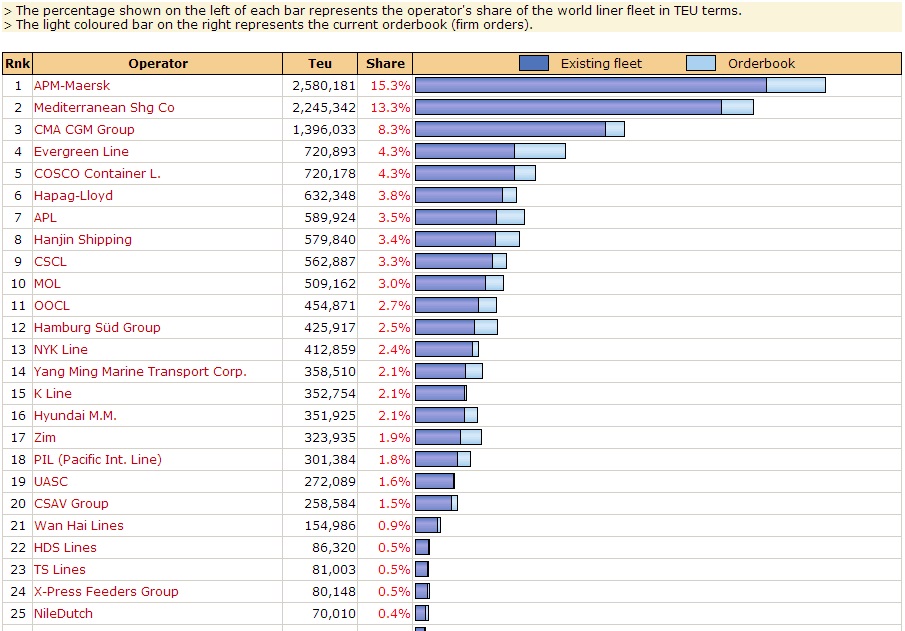Image resolution: width=905 pixels, height=631 pixels.
Task: Sort by the Share column header
Action: click(385, 62)
